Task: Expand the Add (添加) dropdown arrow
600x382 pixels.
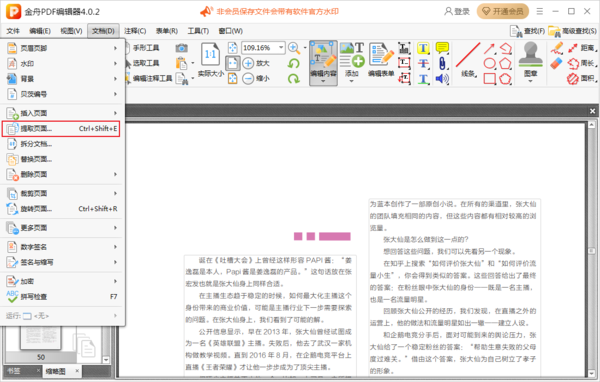Action: coord(352,81)
